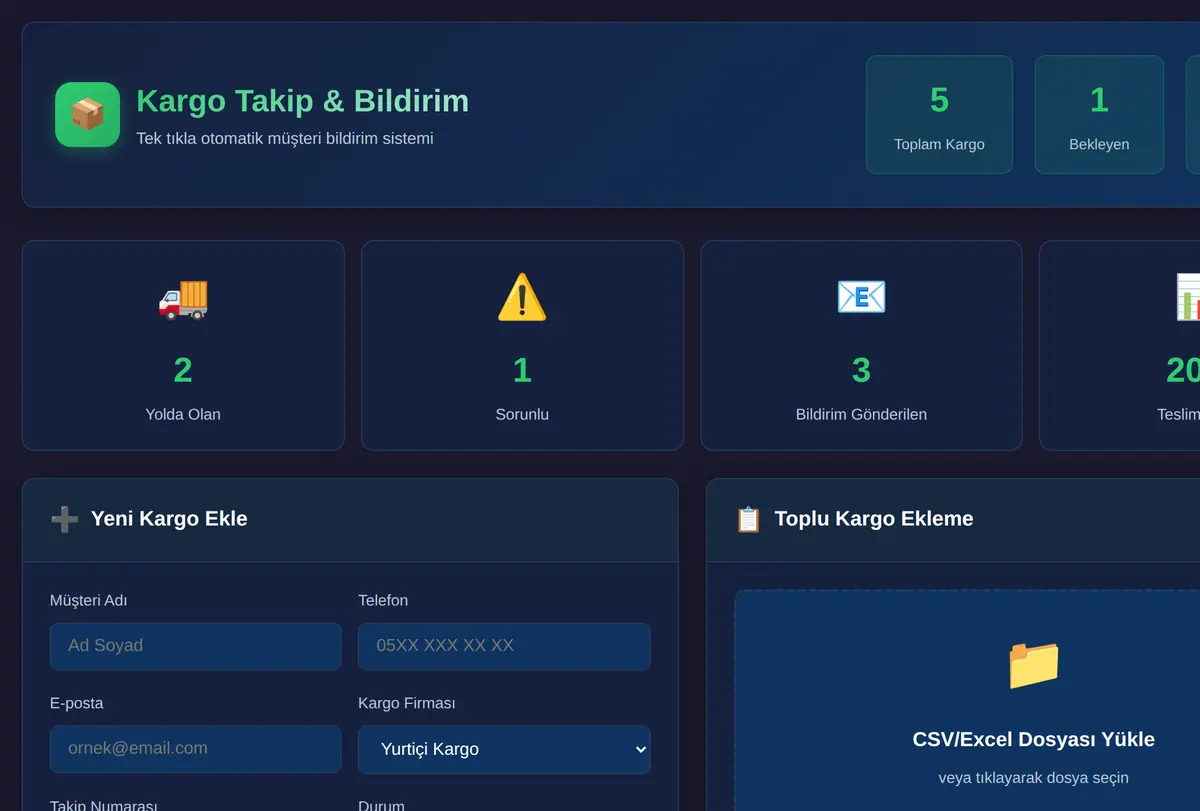Select the Sorunlu card

tap(522, 345)
